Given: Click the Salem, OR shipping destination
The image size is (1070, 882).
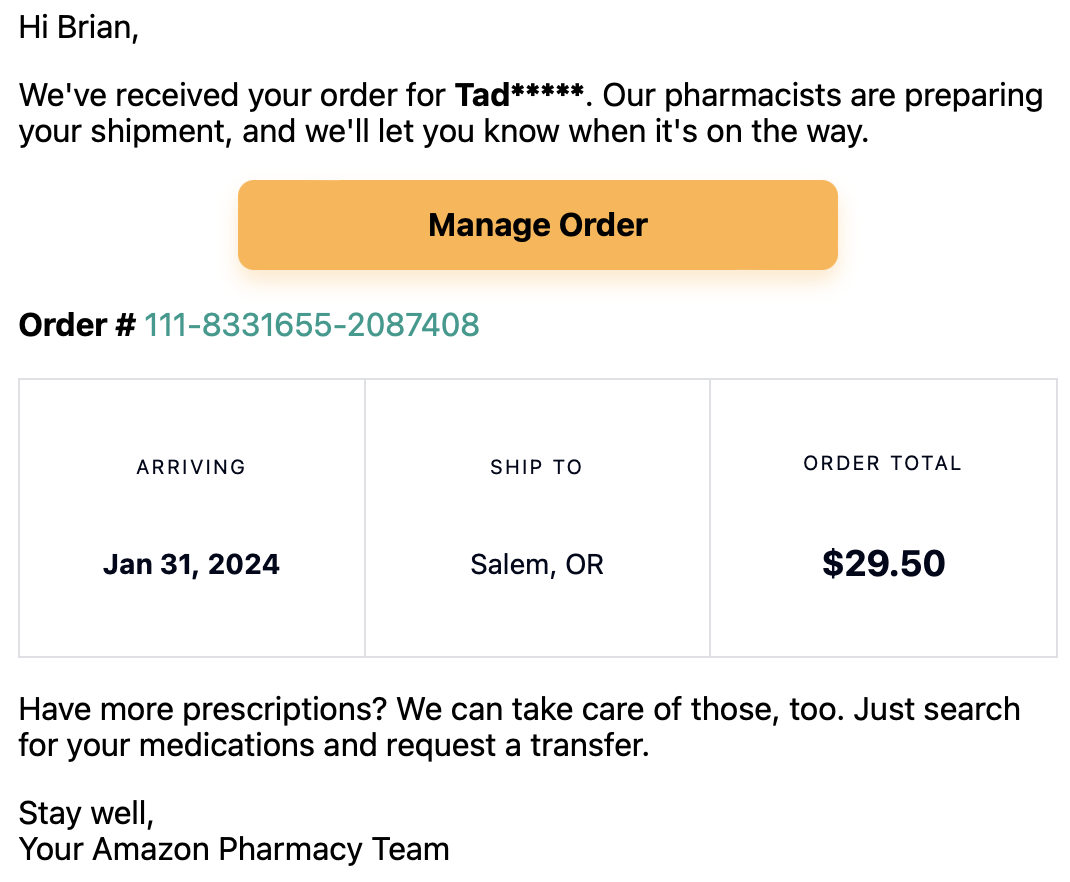Looking at the screenshot, I should coord(537,565).
